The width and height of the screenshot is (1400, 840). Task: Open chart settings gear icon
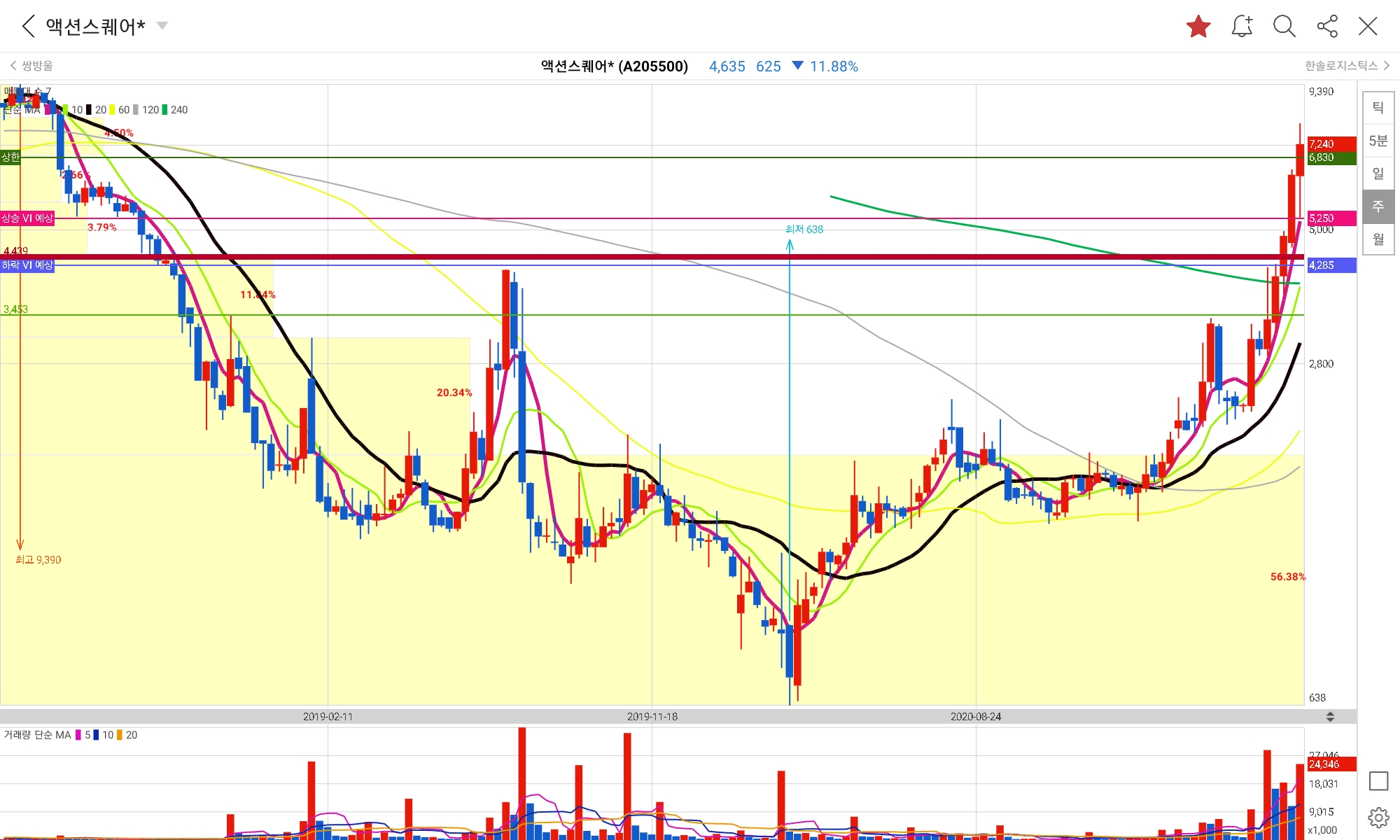1378,817
